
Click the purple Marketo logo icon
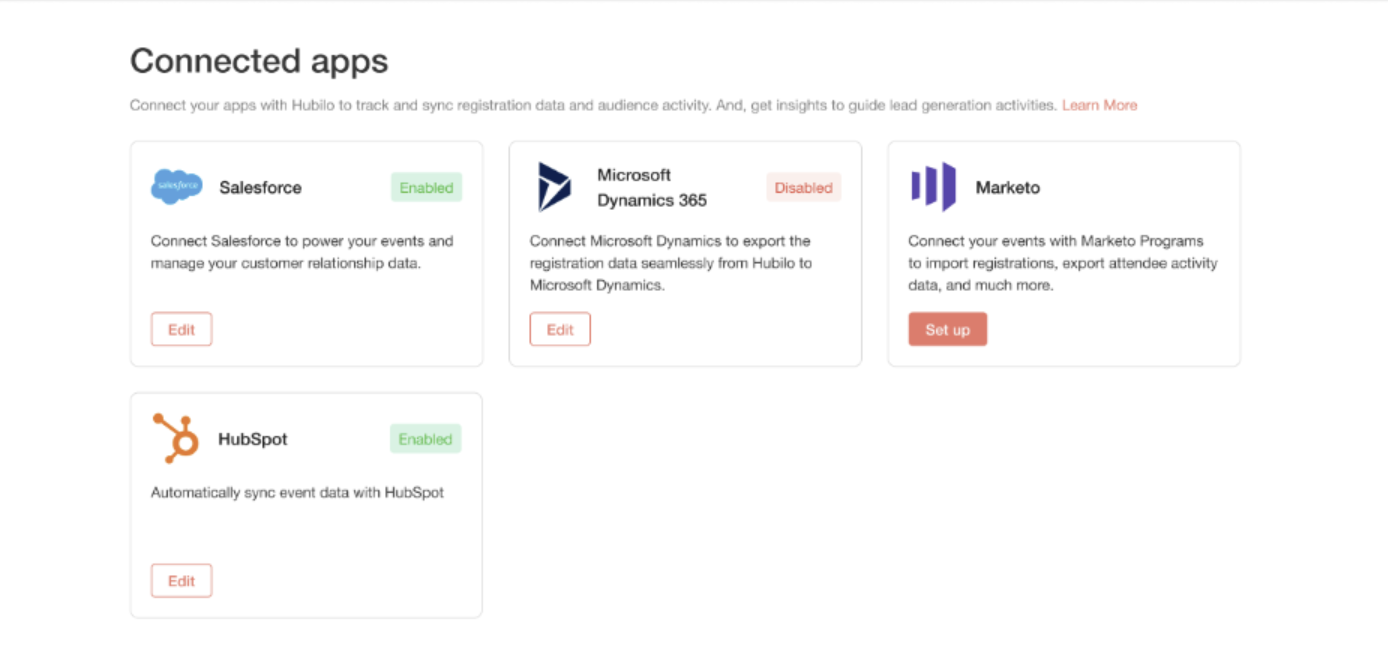coord(933,187)
